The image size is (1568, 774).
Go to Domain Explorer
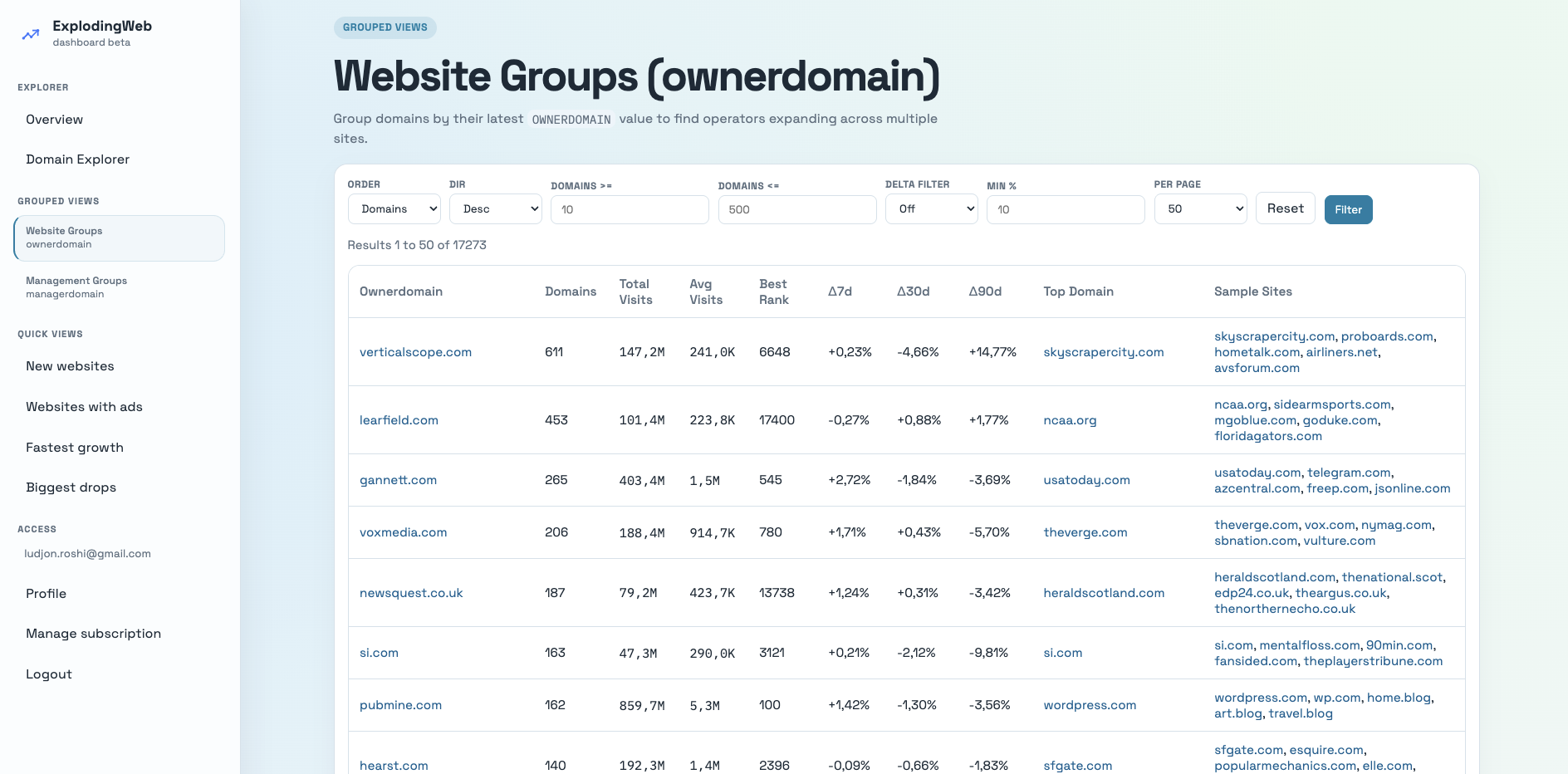pyautogui.click(x=77, y=159)
